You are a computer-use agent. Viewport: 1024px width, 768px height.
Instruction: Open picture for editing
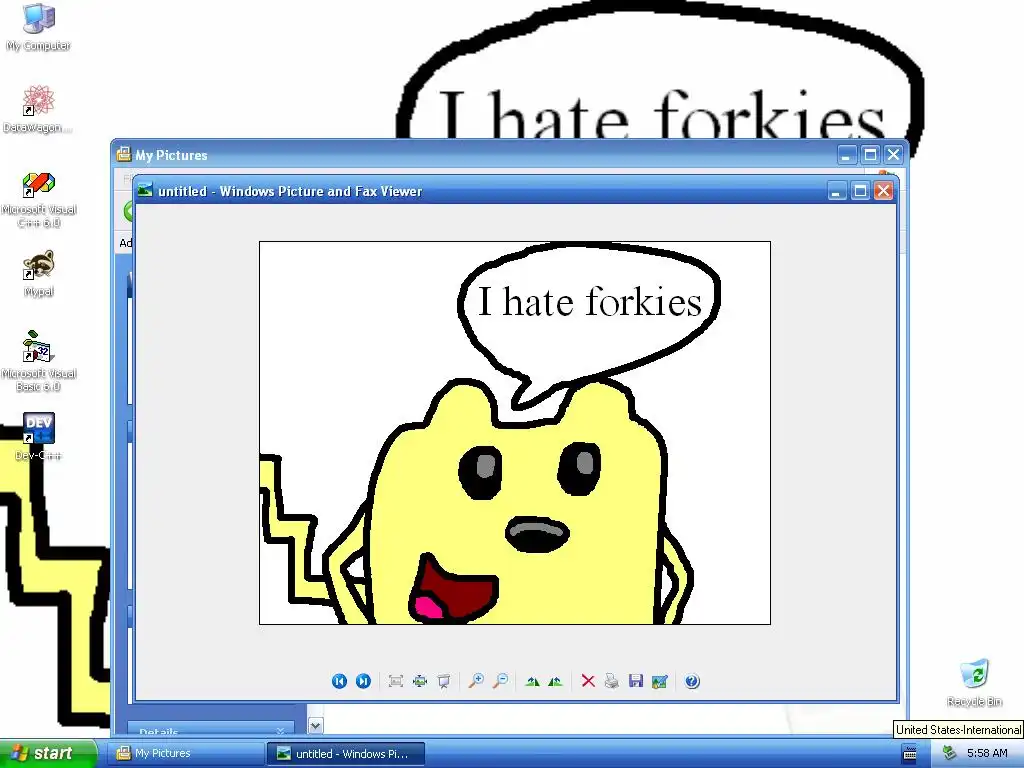click(x=660, y=681)
